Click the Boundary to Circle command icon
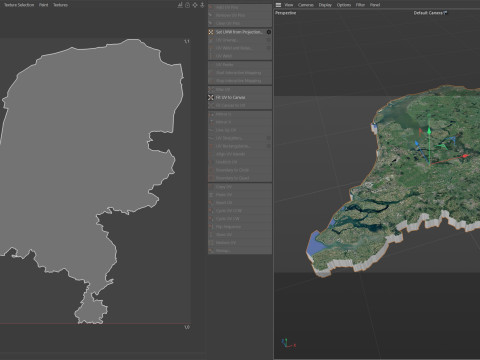 click(211, 170)
